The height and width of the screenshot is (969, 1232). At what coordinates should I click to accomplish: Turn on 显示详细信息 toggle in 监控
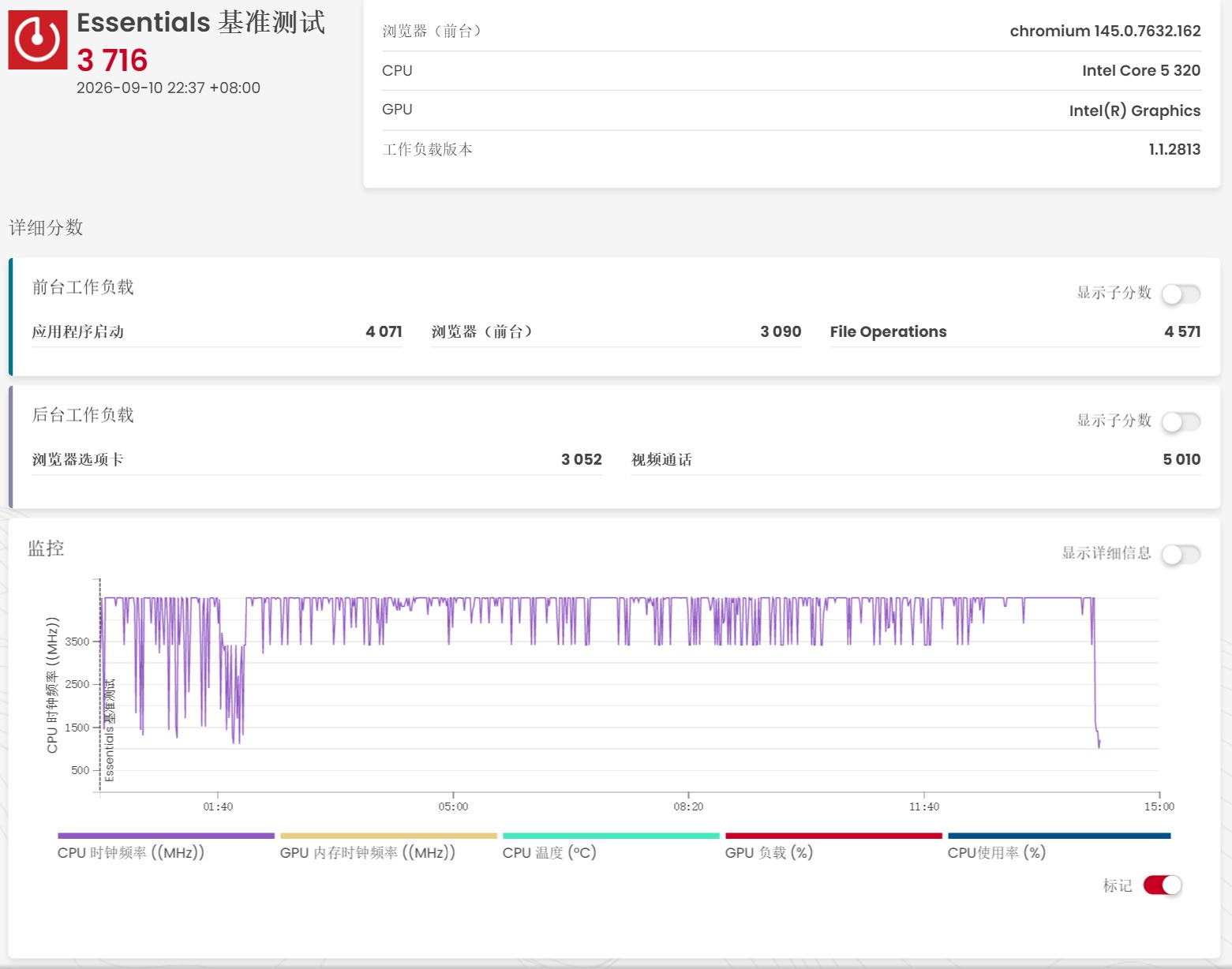(1181, 554)
